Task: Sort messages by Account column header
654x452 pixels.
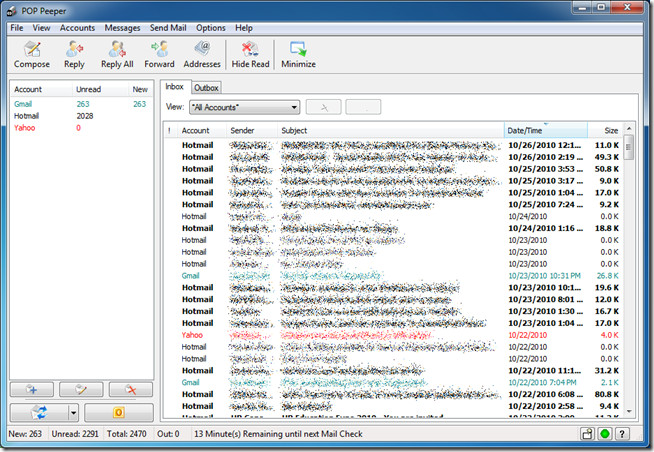Action: (x=201, y=131)
